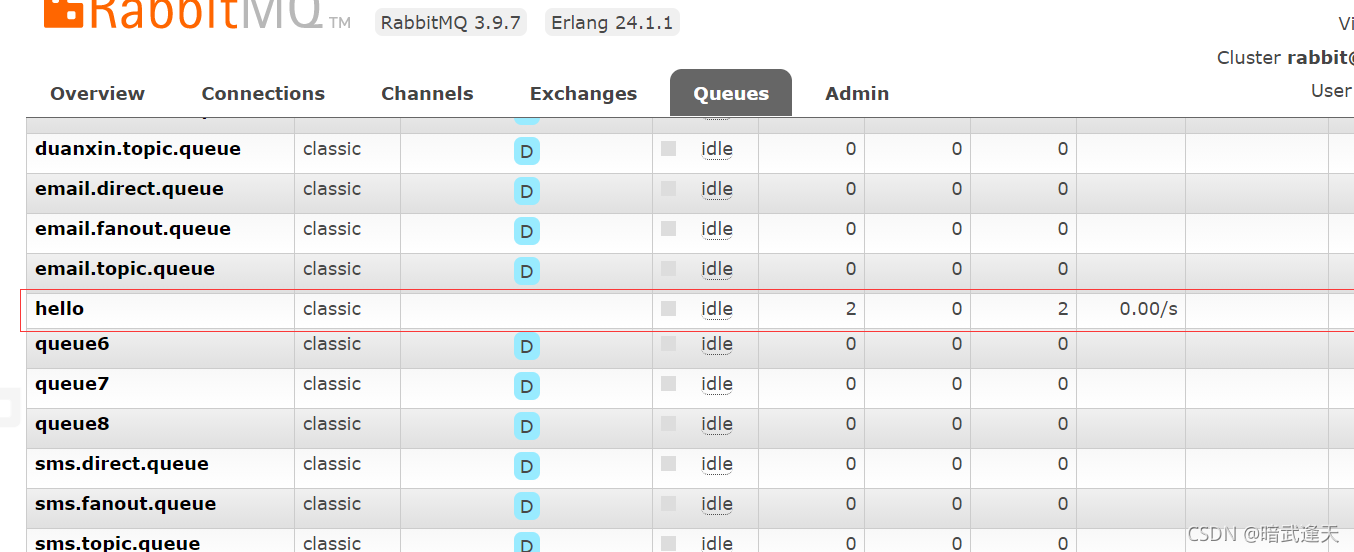Switch to the Connections tab
The width and height of the screenshot is (1354, 552).
263,94
